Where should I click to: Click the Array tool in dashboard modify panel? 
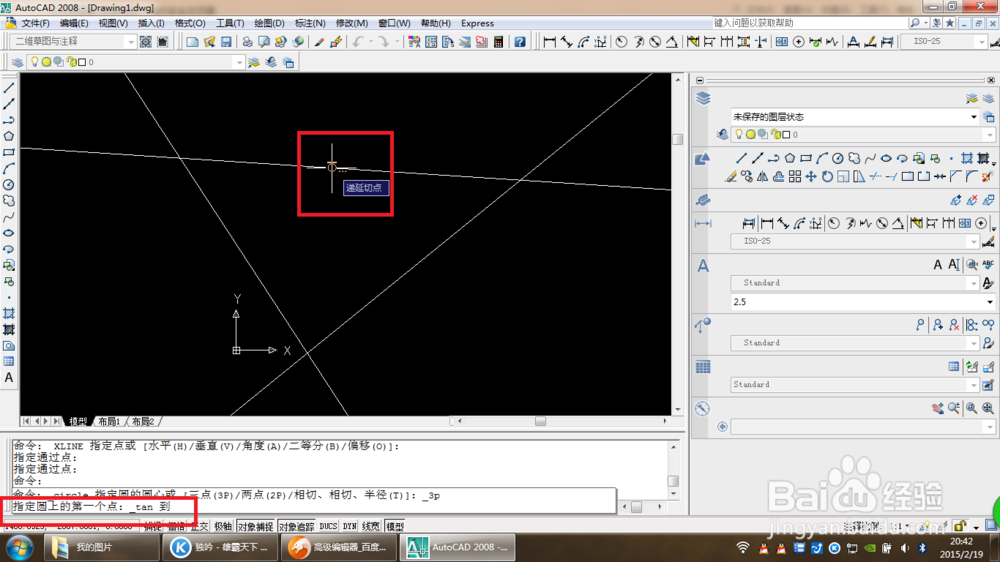coord(795,177)
